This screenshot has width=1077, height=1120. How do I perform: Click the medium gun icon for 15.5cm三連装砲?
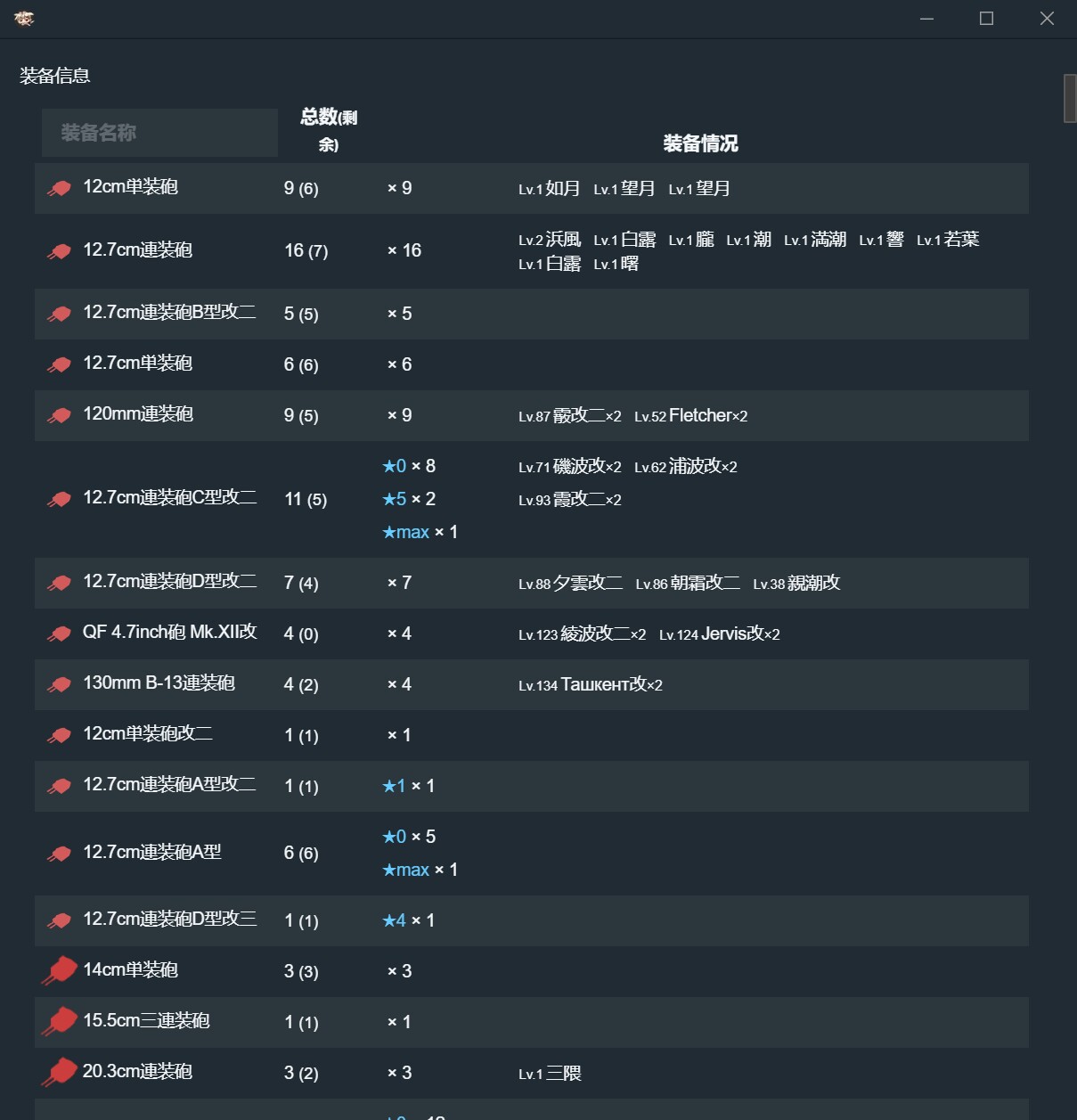(x=59, y=1021)
